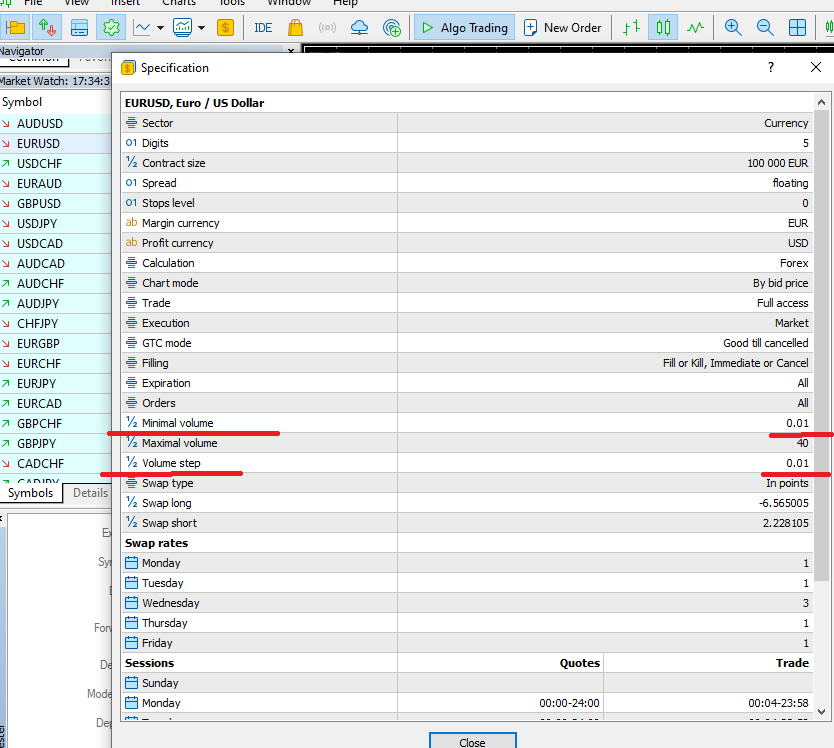Click the gold dollar symbols icon
This screenshot has height=748, width=834.
(x=226, y=28)
